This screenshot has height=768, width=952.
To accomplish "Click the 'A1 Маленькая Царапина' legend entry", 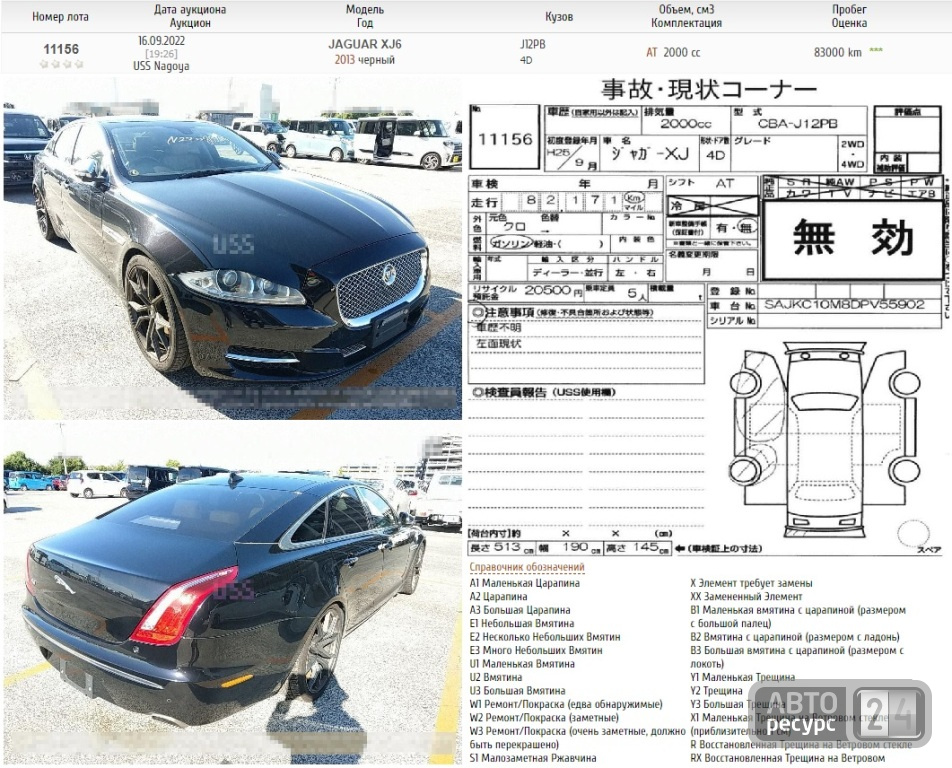I will pos(525,583).
